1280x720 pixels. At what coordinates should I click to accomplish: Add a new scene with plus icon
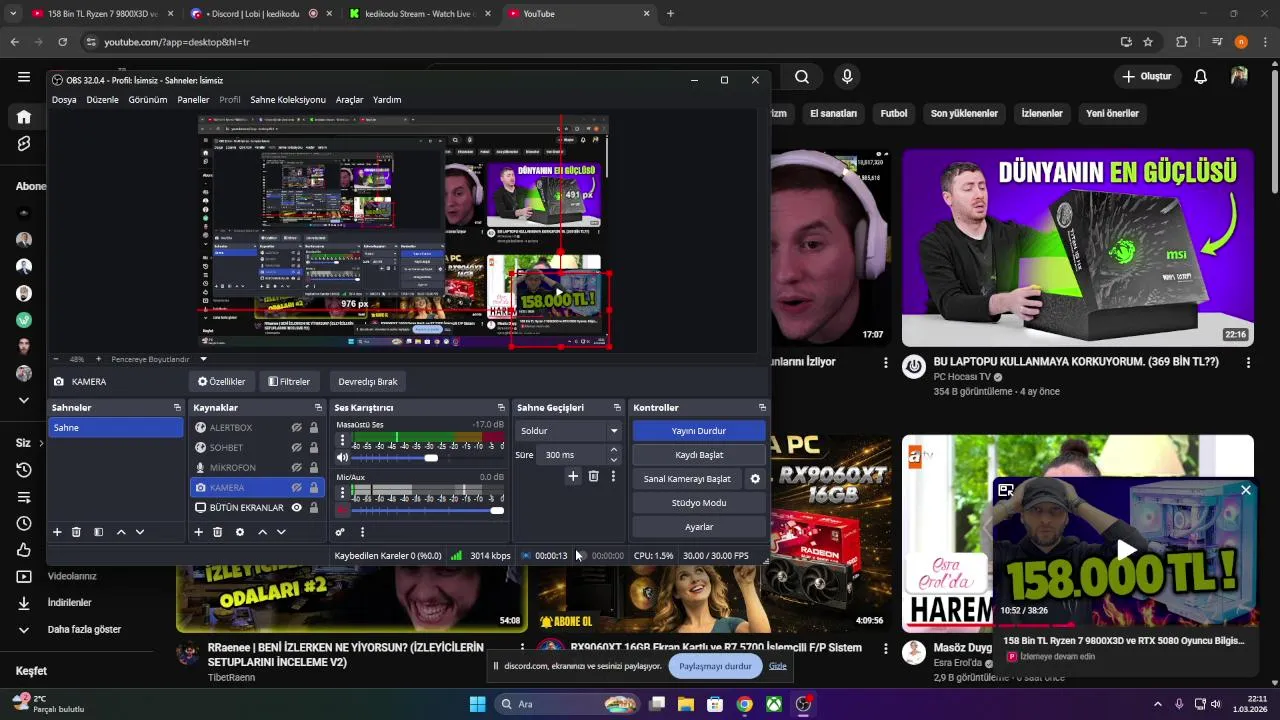pos(57,532)
